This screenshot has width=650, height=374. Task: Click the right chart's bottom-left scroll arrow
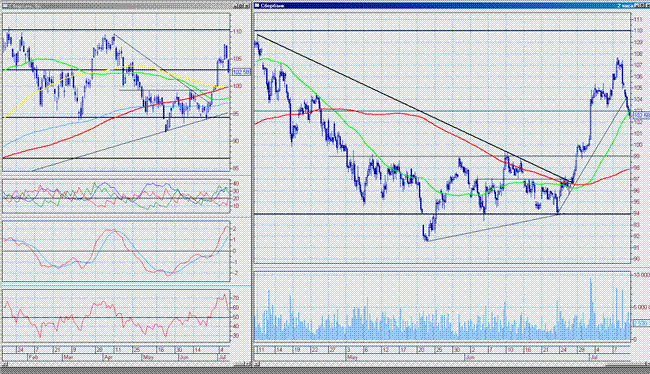click(257, 364)
